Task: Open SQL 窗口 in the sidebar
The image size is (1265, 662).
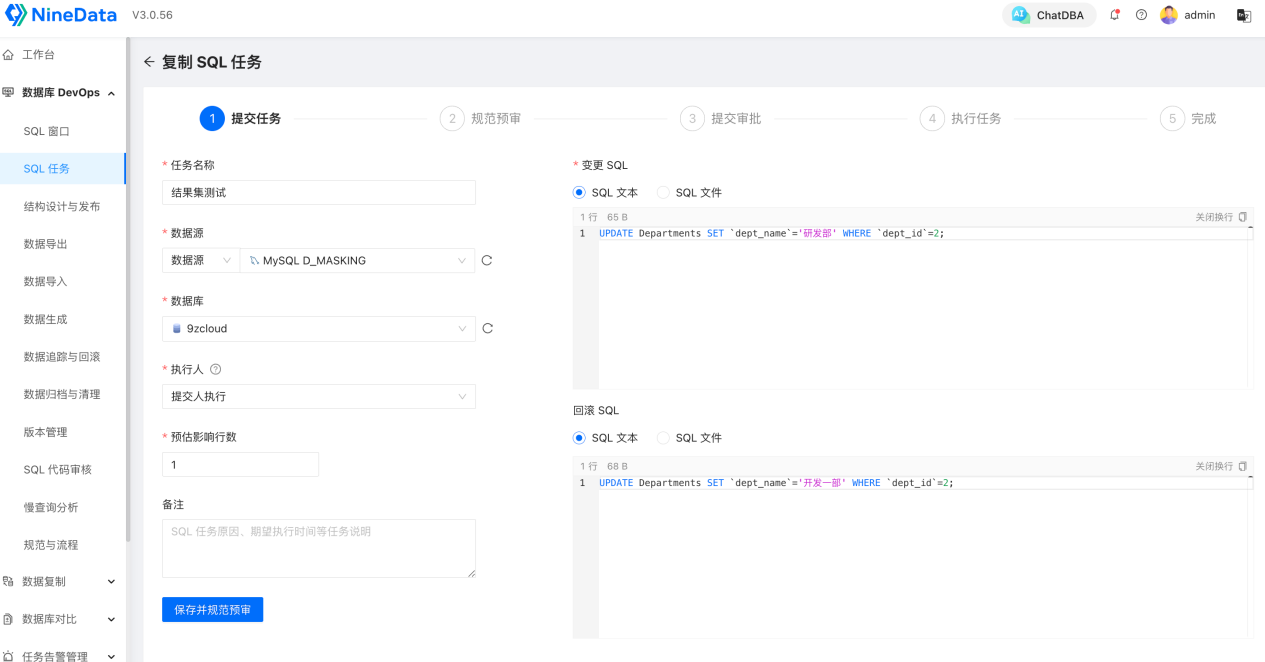Action: (46, 131)
